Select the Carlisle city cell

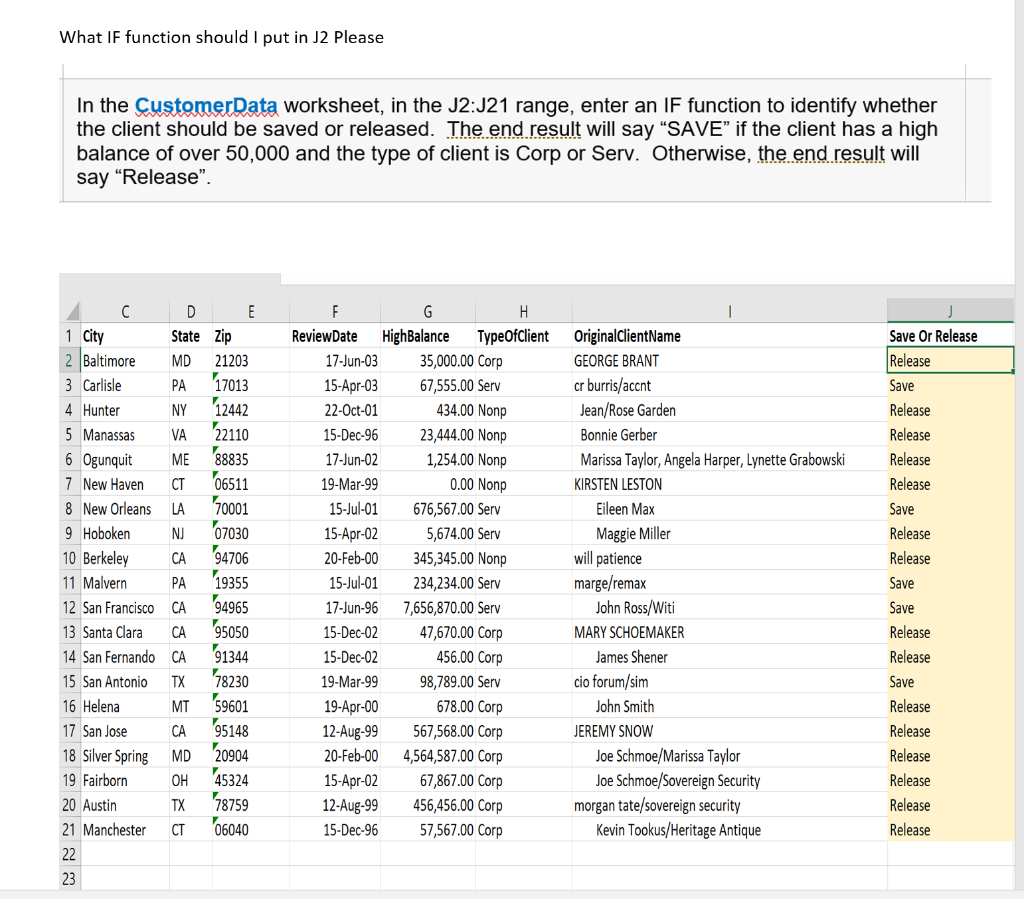pyautogui.click(x=125, y=385)
